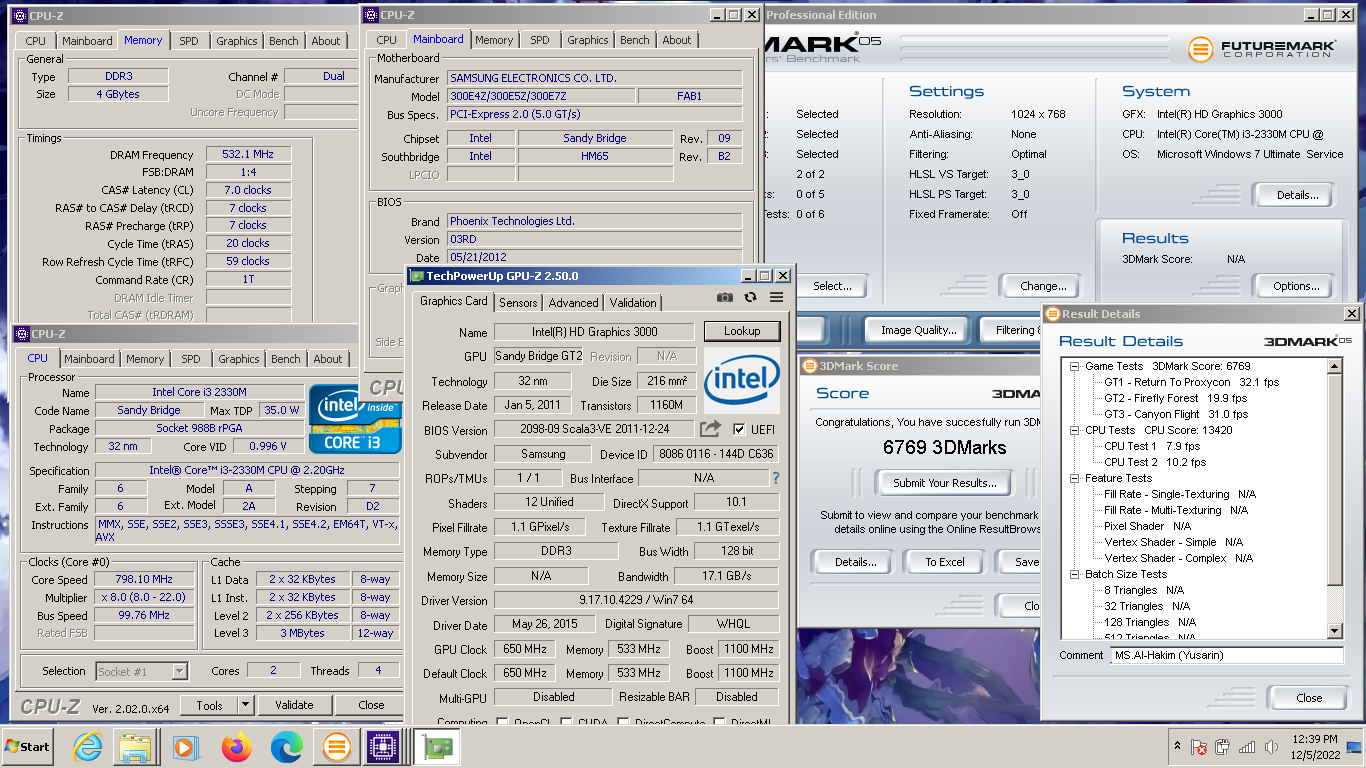1366x768 pixels.
Task: Open the Tools dropdown arrow in CPU-Z
Action: 246,705
